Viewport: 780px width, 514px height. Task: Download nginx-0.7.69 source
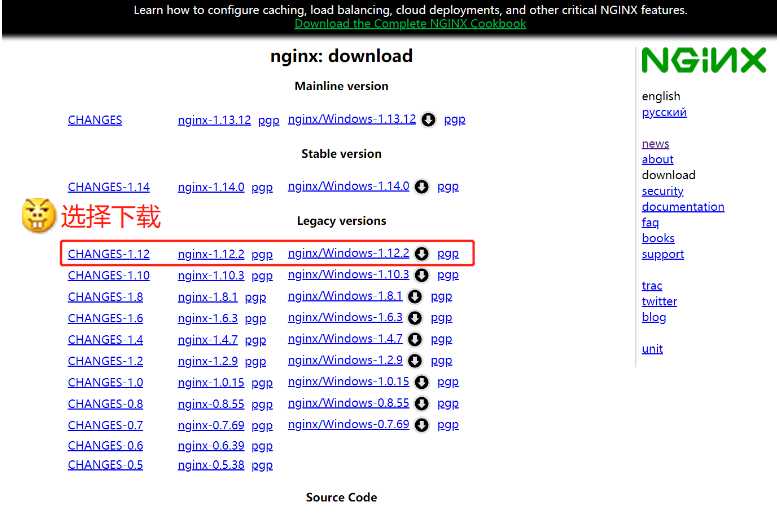(211, 425)
